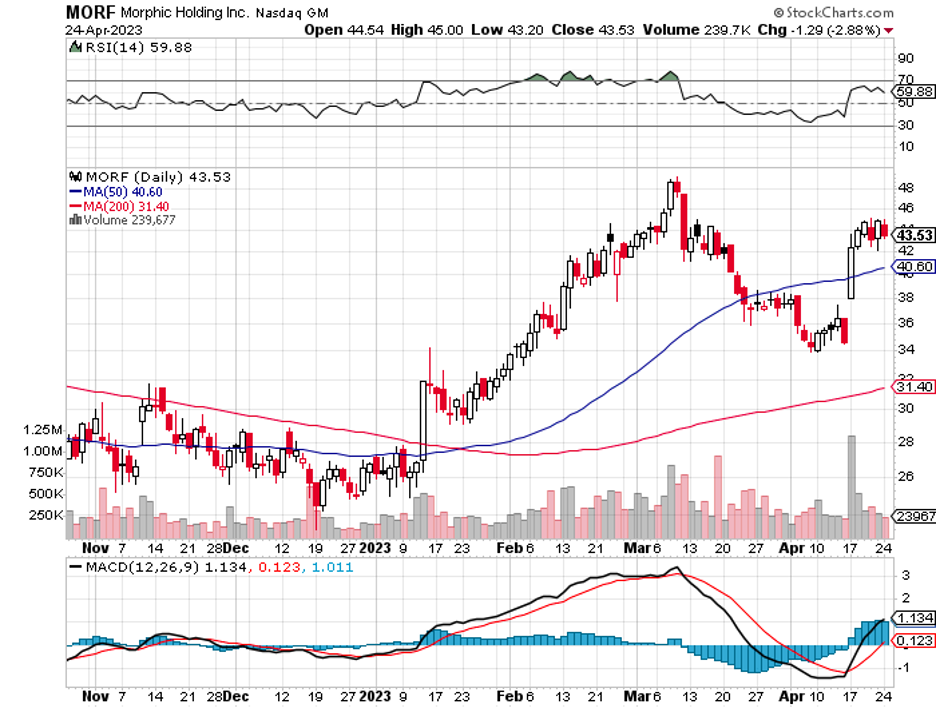936x708 pixels.
Task: Click the Nov label on MACD panel axis
Action: (96, 696)
